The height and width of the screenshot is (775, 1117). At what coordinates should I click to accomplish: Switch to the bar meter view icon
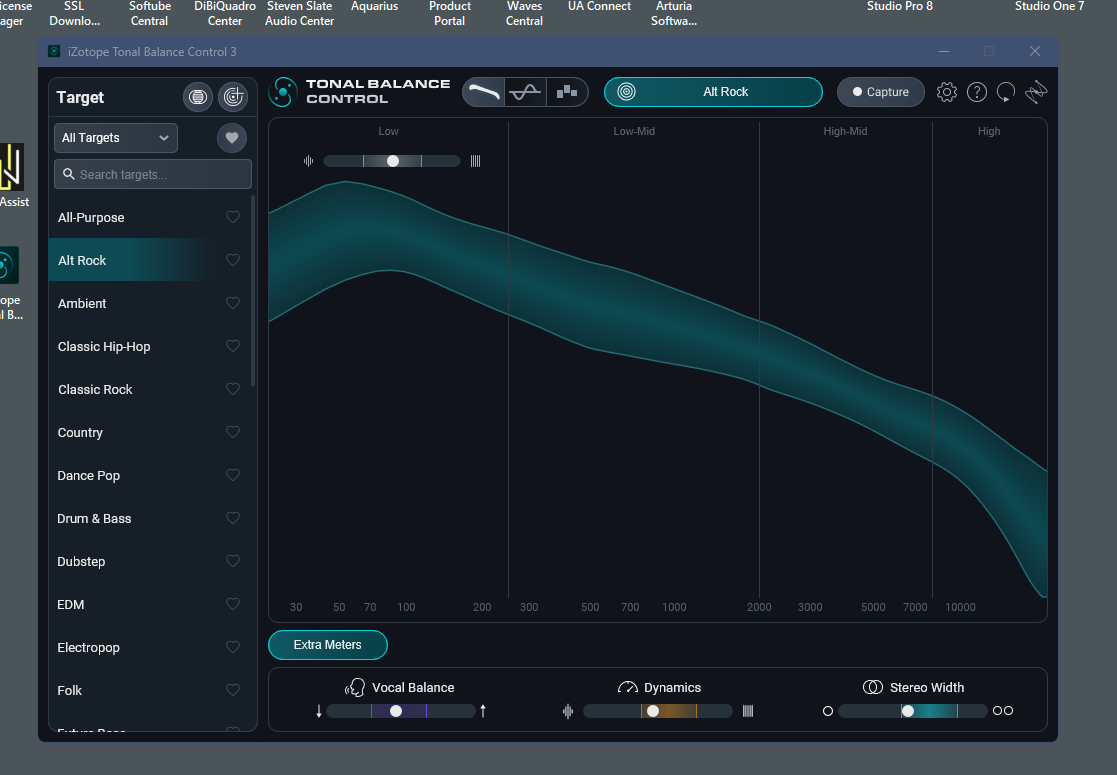567,90
